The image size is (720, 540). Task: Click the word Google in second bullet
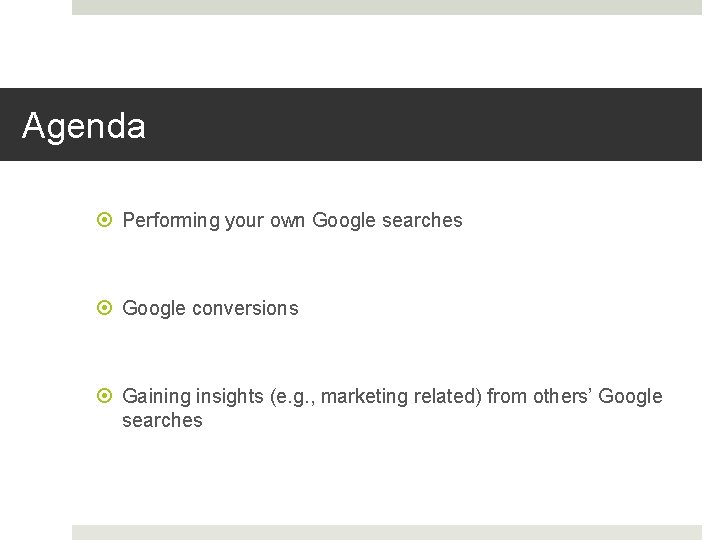tap(153, 309)
